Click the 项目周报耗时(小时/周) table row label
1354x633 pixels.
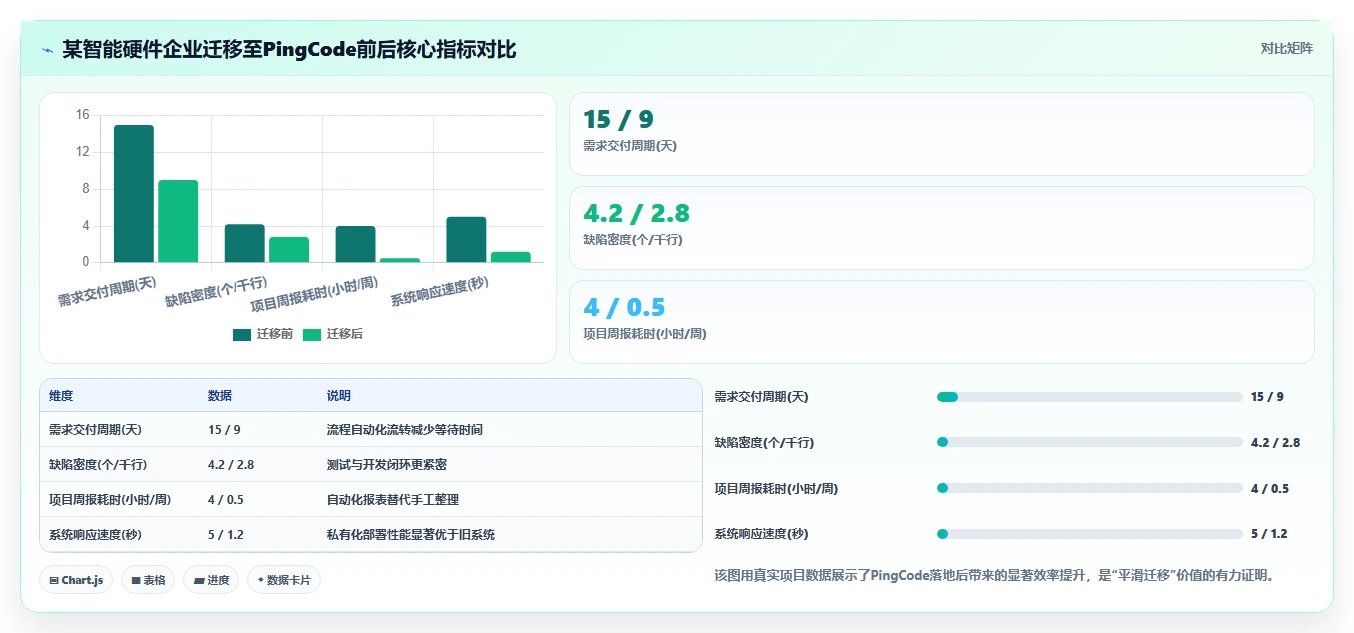tap(110, 500)
